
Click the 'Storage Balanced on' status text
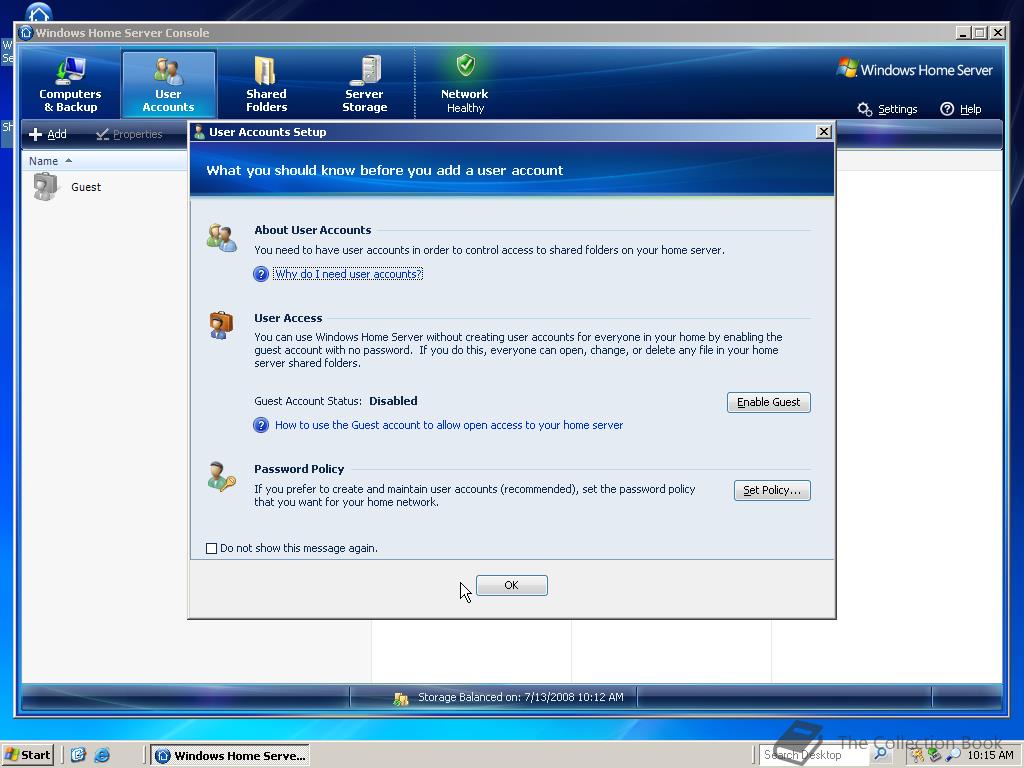pos(520,697)
